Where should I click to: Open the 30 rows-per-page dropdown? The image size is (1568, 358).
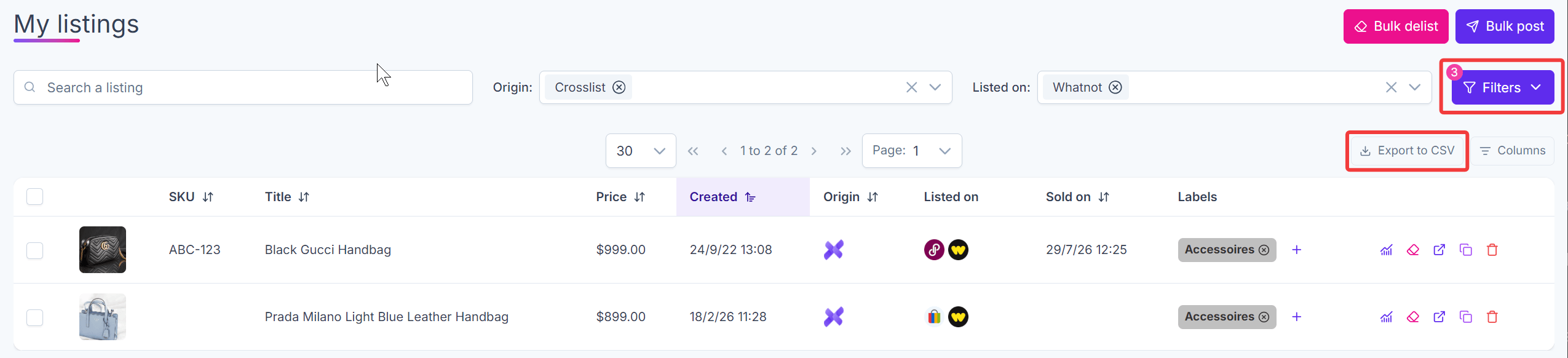tap(641, 151)
